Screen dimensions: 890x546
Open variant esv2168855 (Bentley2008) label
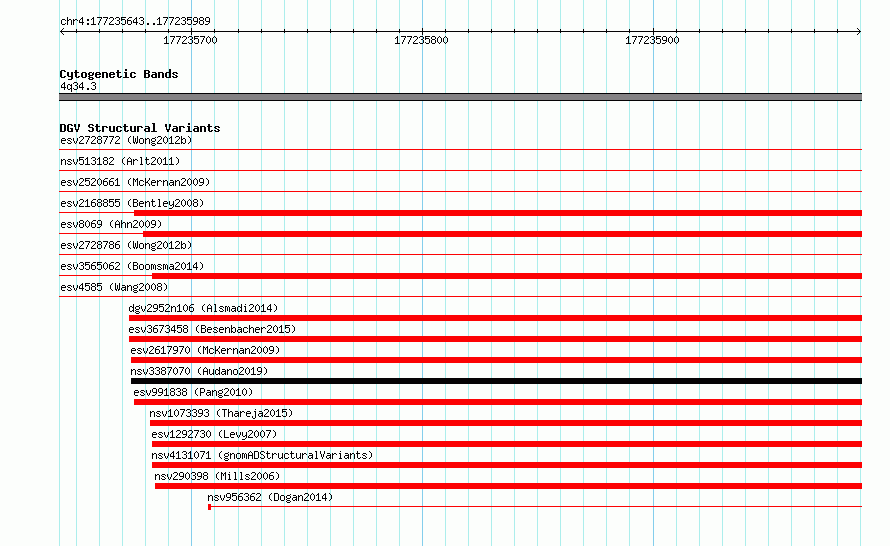(132, 203)
